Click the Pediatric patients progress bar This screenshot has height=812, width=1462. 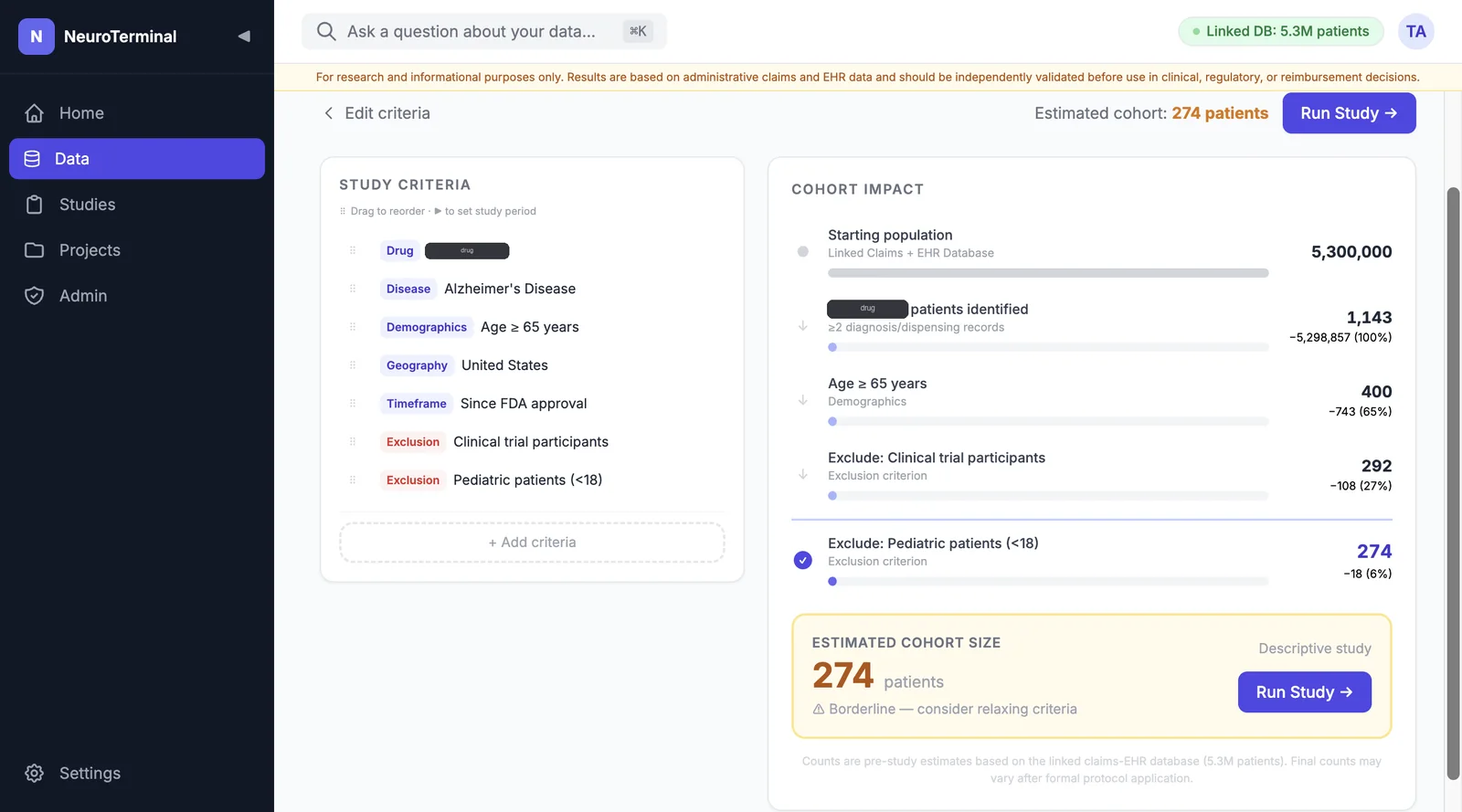pos(1048,582)
